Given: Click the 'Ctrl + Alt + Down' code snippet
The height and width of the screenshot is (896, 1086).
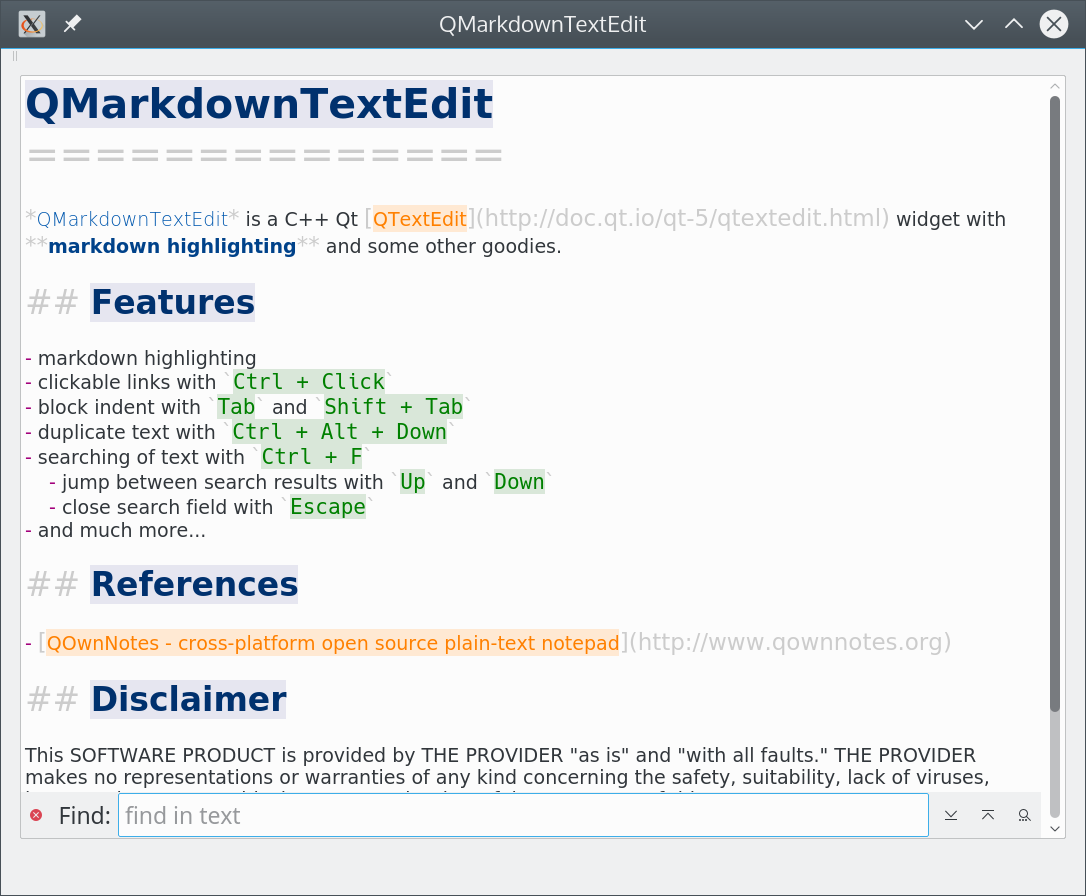Looking at the screenshot, I should click(x=339, y=431).
